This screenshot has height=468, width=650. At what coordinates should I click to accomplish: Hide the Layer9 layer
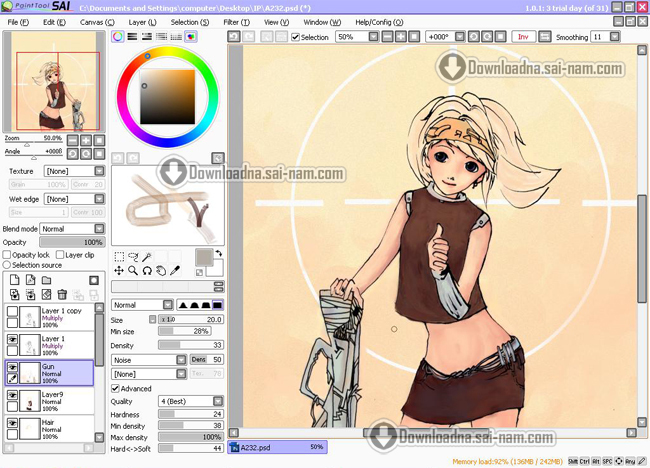(12, 395)
